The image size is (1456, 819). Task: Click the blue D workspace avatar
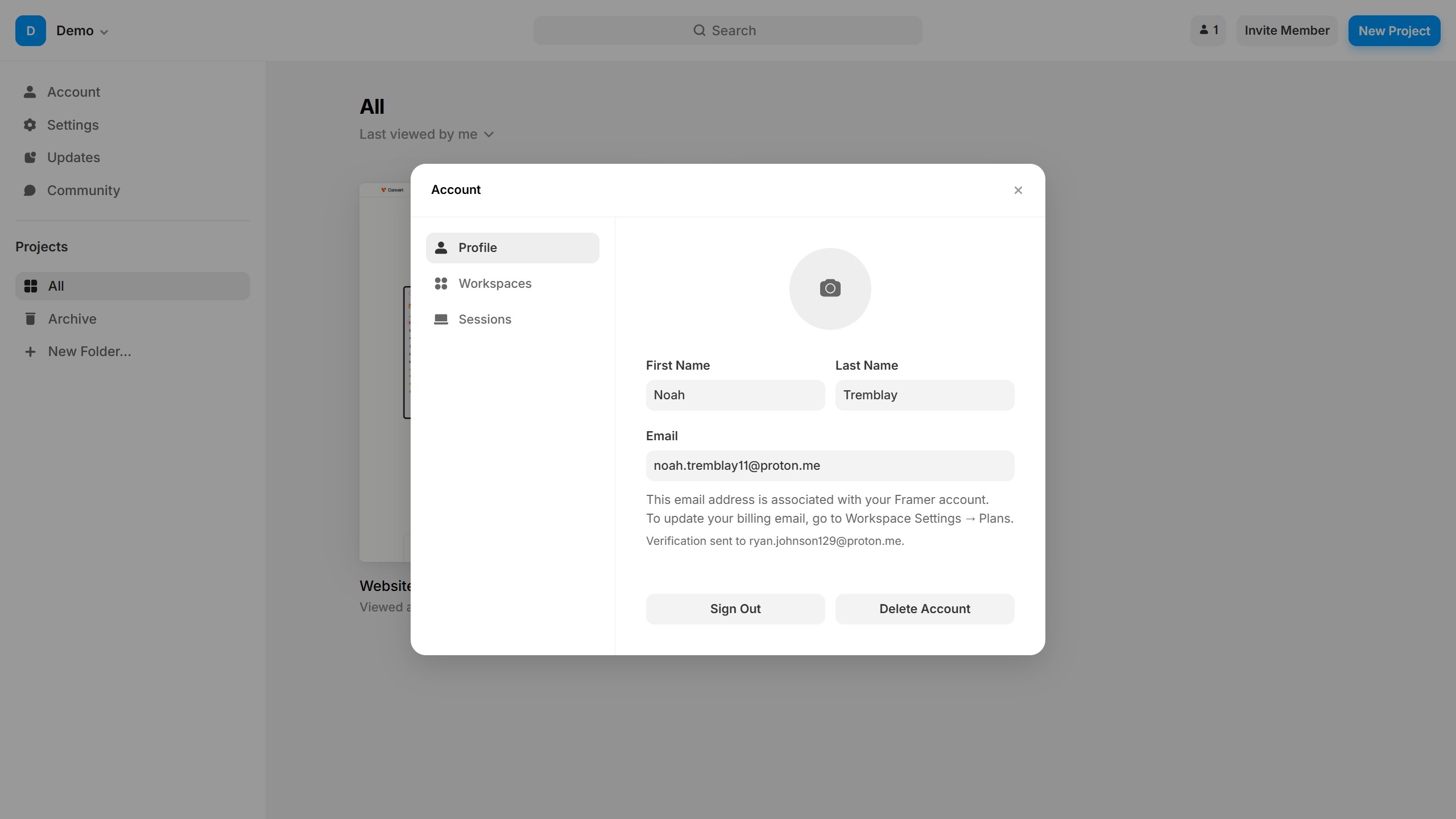31,31
